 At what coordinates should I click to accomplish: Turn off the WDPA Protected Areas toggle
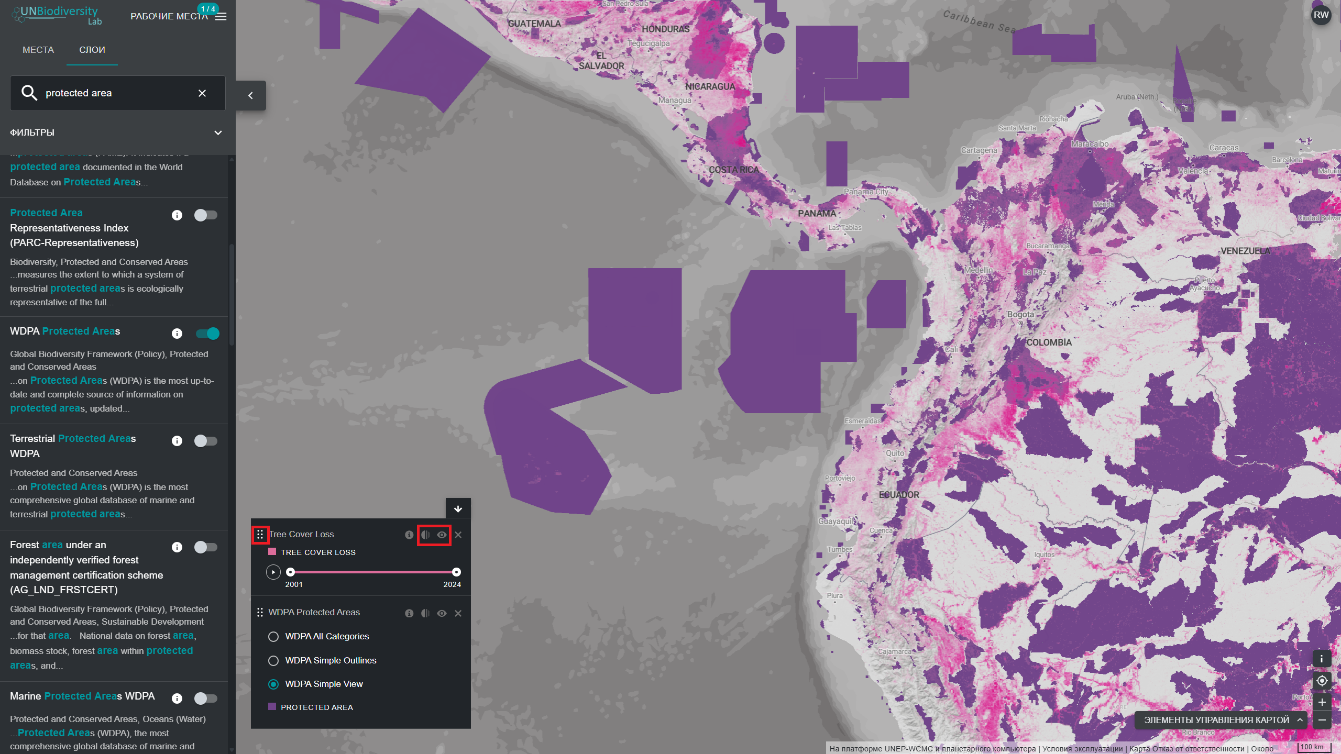point(207,334)
